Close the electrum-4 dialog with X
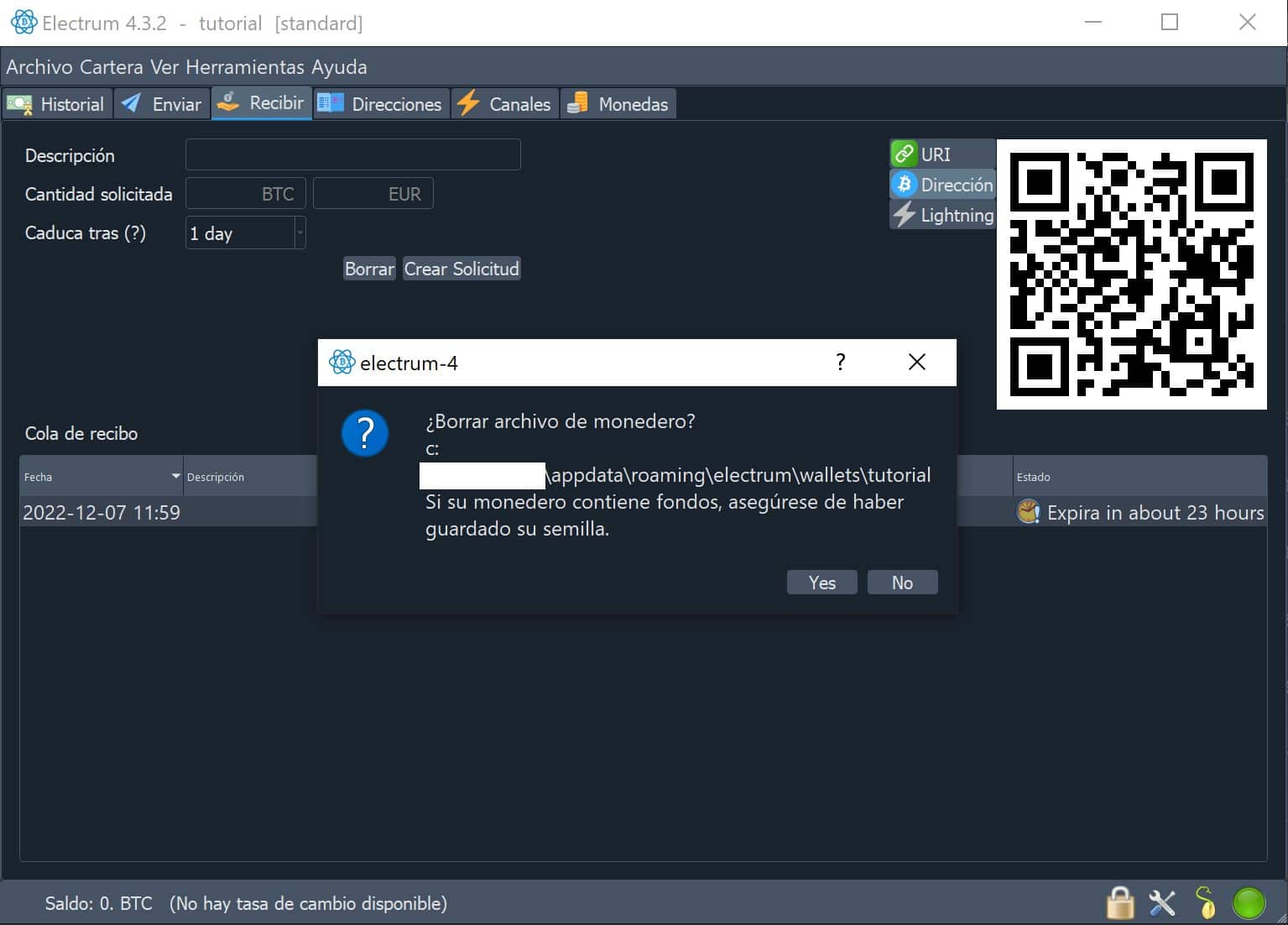The width and height of the screenshot is (1288, 925). click(x=917, y=362)
